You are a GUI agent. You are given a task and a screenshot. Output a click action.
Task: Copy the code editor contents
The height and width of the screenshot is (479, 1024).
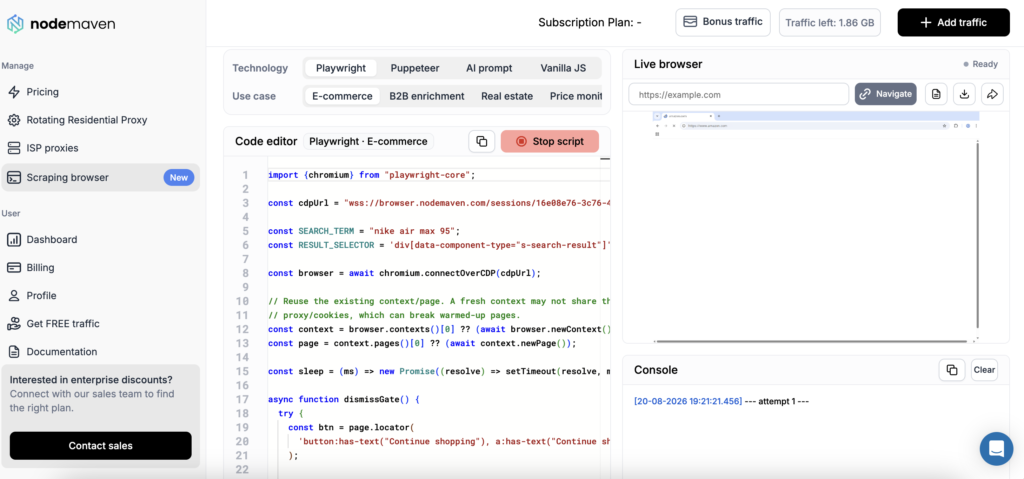(x=482, y=141)
